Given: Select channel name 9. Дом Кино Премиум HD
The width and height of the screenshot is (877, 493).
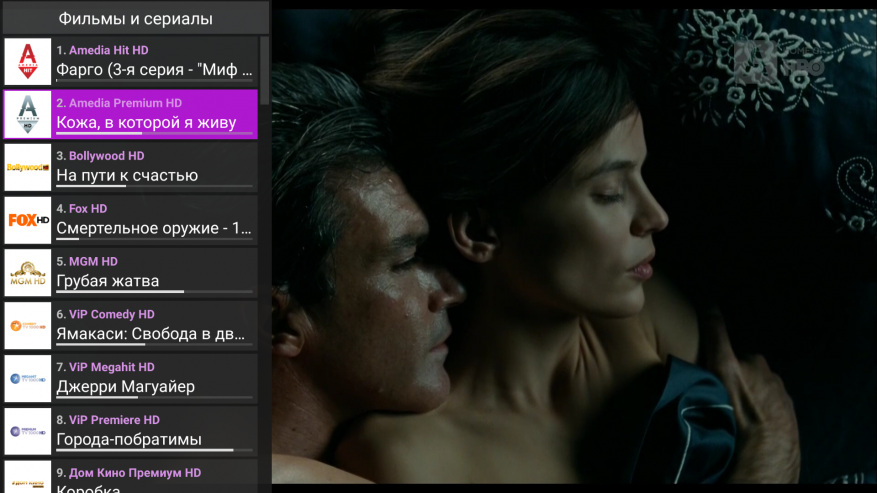Looking at the screenshot, I should pos(129,473).
